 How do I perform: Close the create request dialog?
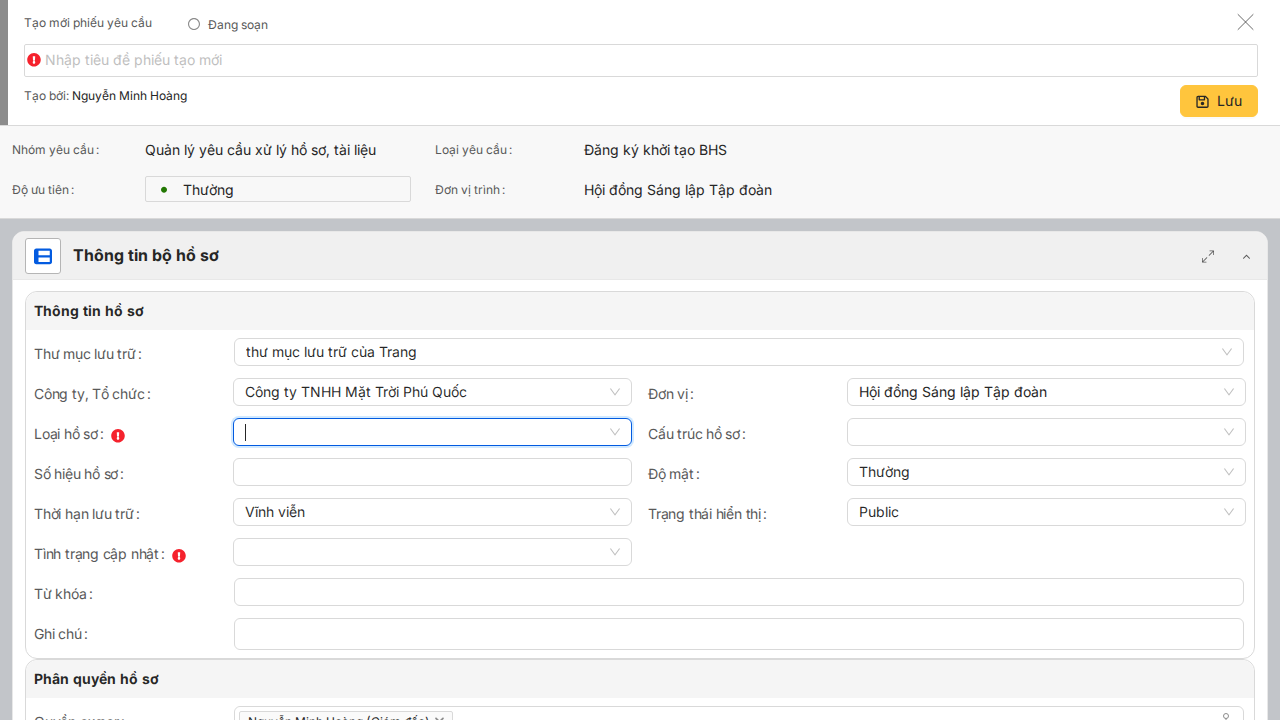[1245, 22]
